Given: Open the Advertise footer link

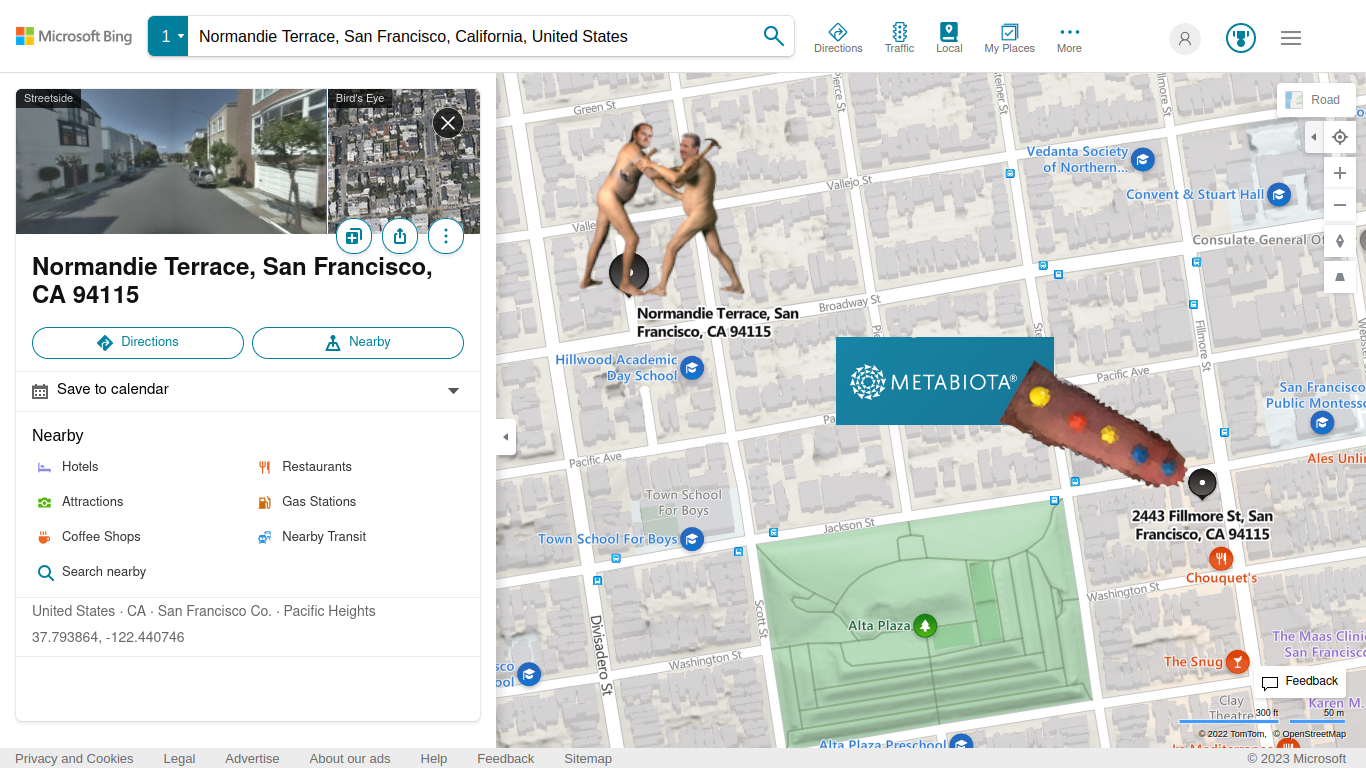Looking at the screenshot, I should tap(252, 759).
